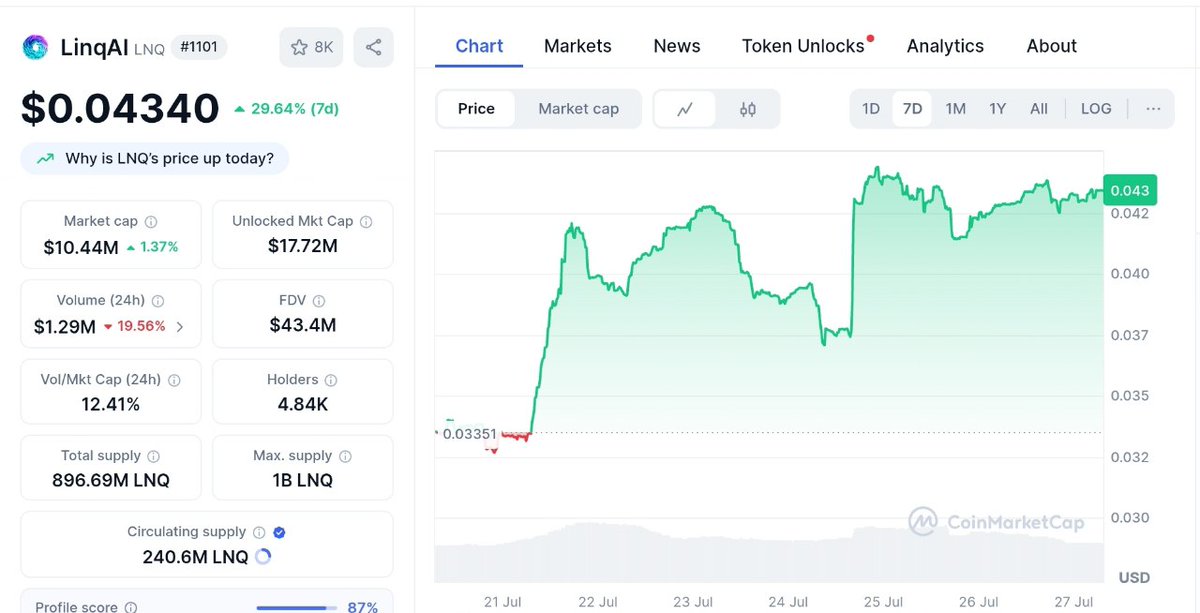Add LinqAI to watchlist via star button

[311, 47]
